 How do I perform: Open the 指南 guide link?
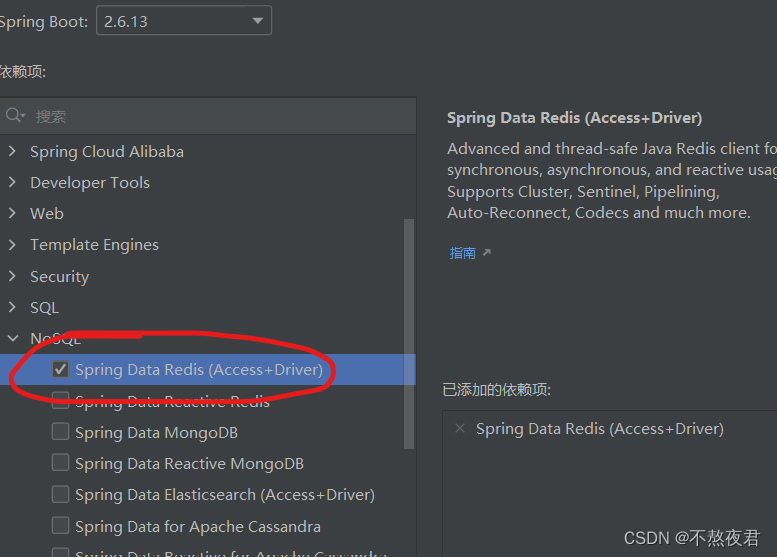(462, 253)
